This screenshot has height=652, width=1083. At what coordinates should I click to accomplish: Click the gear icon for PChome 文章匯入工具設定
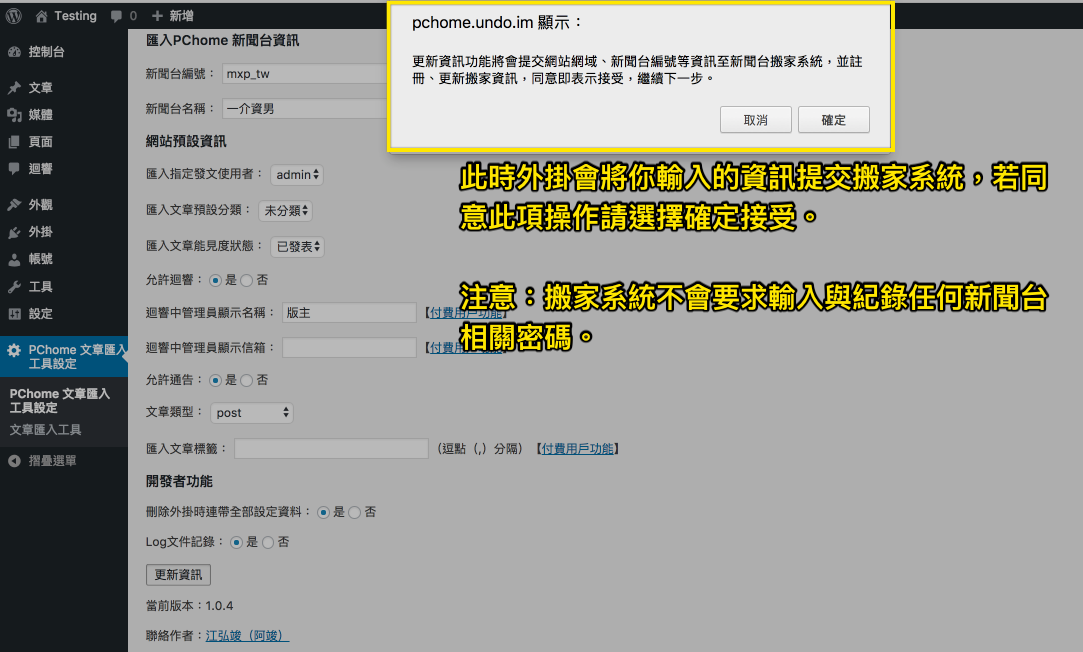click(14, 350)
